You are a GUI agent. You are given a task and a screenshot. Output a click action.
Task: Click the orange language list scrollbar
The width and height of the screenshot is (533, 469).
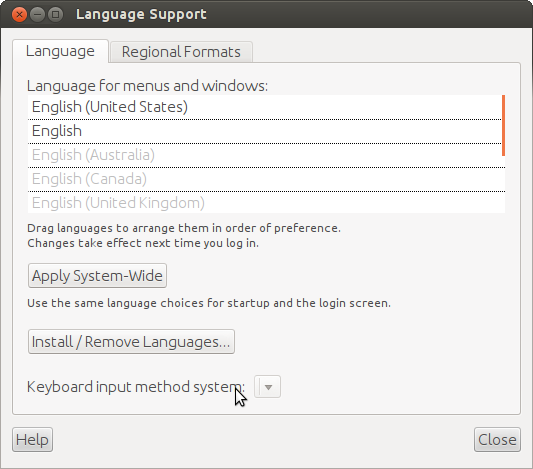pos(503,125)
